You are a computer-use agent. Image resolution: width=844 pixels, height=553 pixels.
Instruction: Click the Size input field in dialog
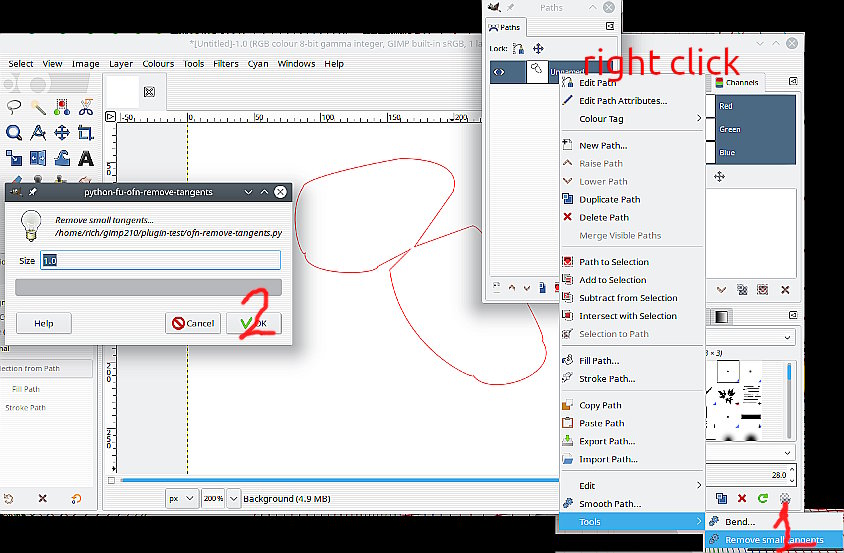(160, 261)
